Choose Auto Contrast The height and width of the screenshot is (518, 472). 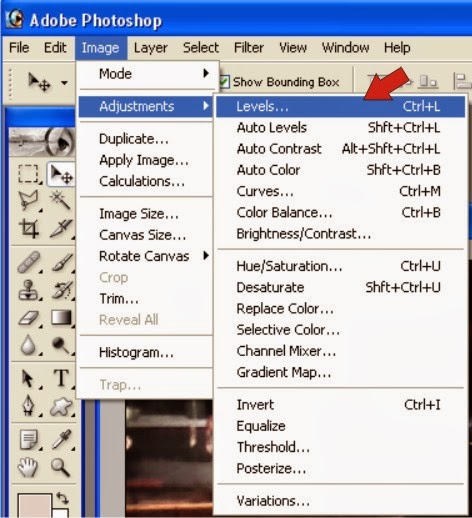(x=341, y=149)
